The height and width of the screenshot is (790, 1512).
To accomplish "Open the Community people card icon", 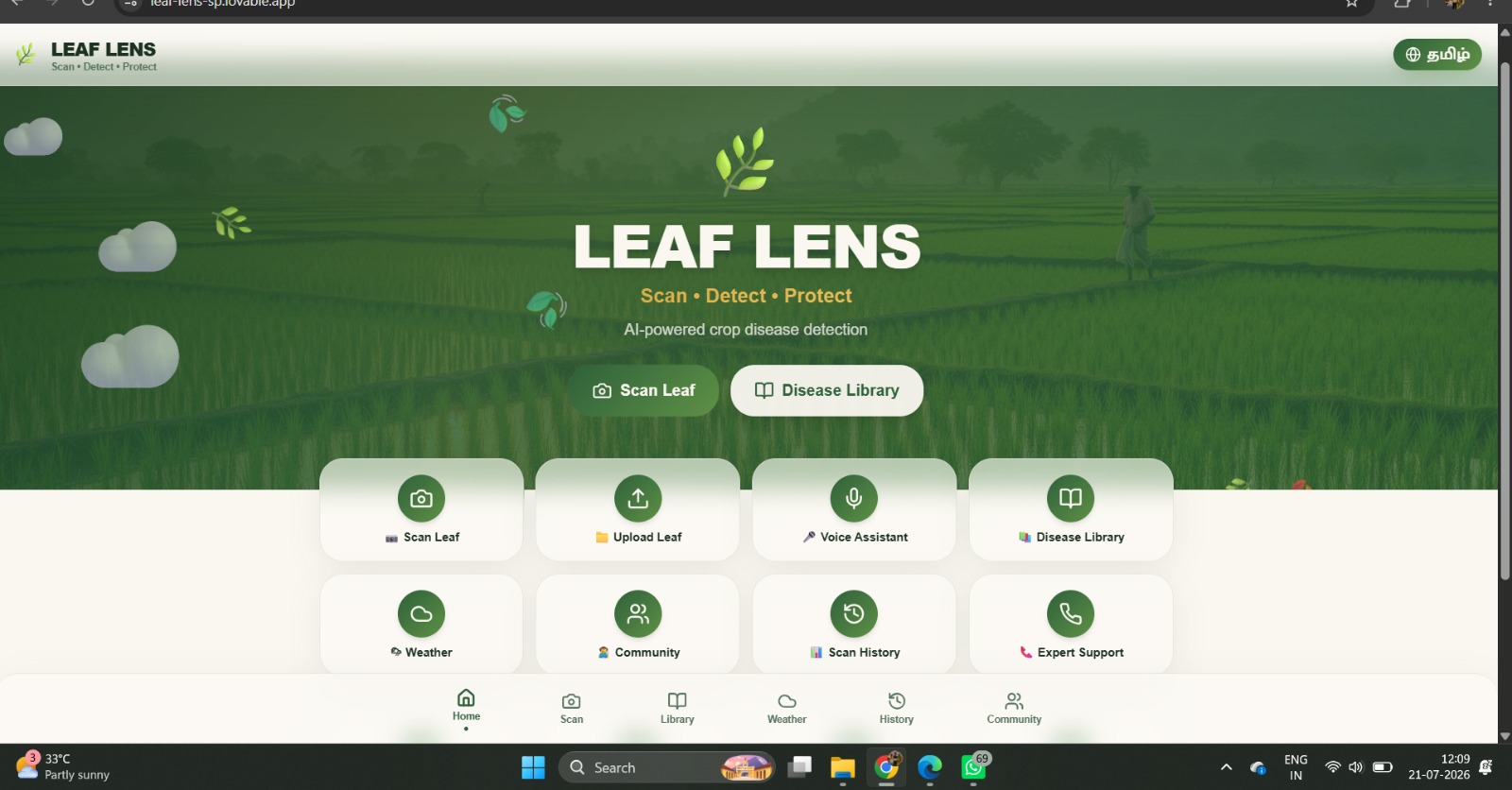I will 638,614.
